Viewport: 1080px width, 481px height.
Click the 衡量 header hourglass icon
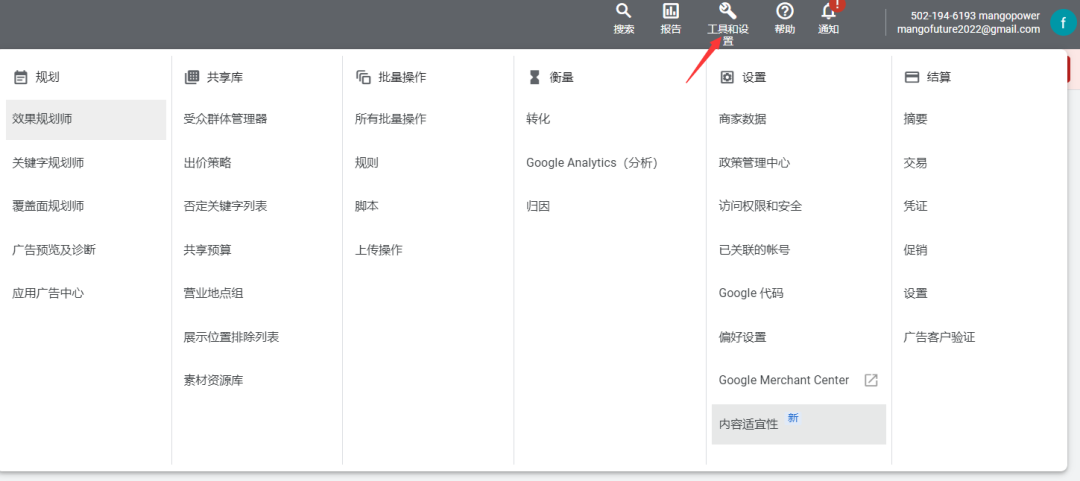(534, 77)
